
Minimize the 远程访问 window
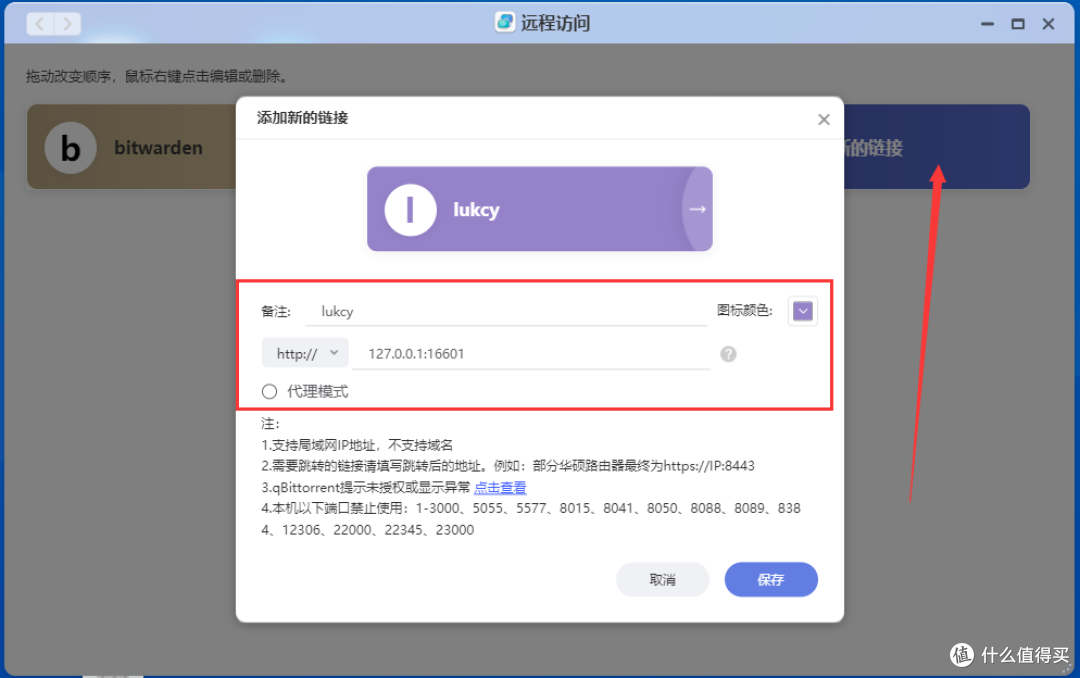coord(987,24)
